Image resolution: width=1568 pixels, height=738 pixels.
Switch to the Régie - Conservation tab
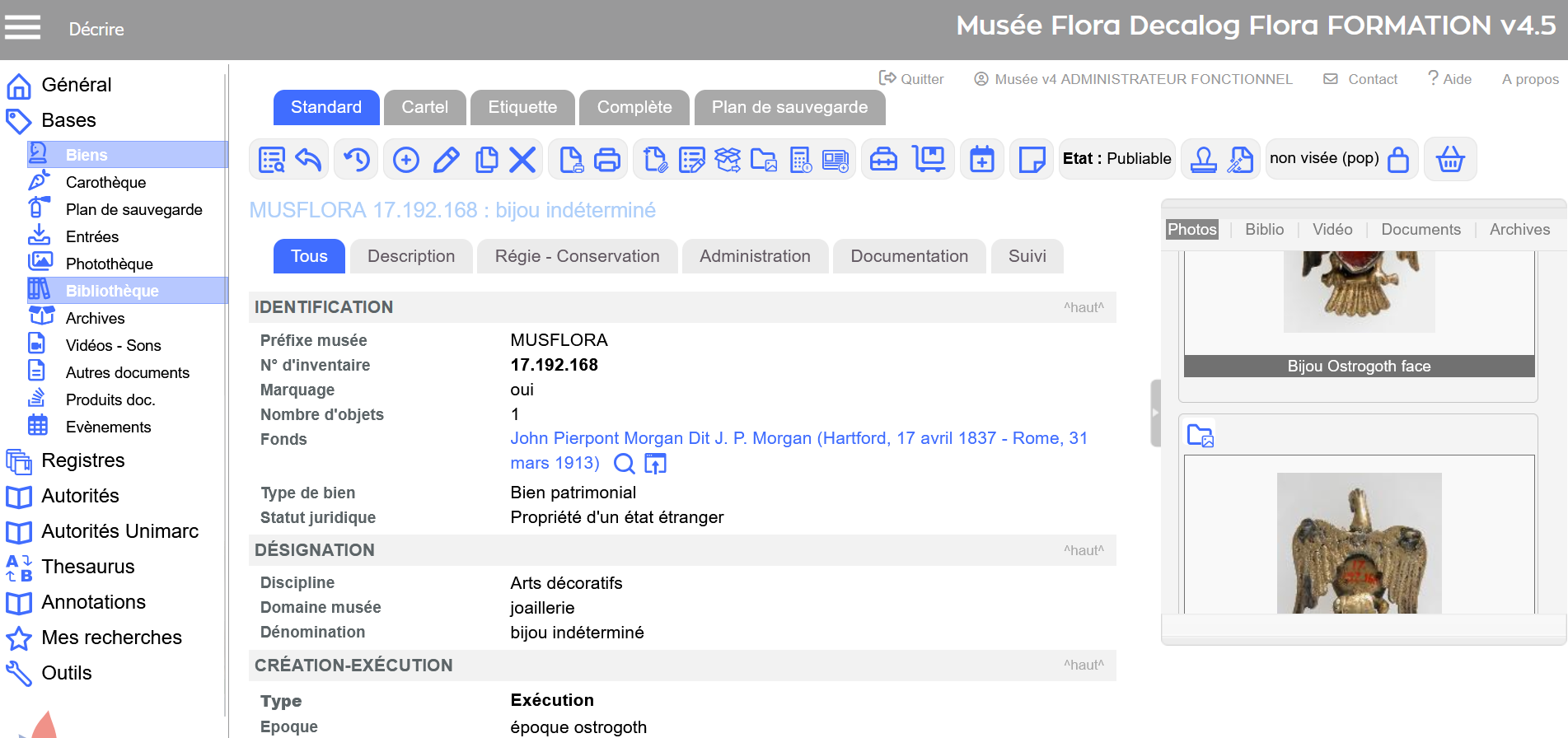(x=577, y=256)
